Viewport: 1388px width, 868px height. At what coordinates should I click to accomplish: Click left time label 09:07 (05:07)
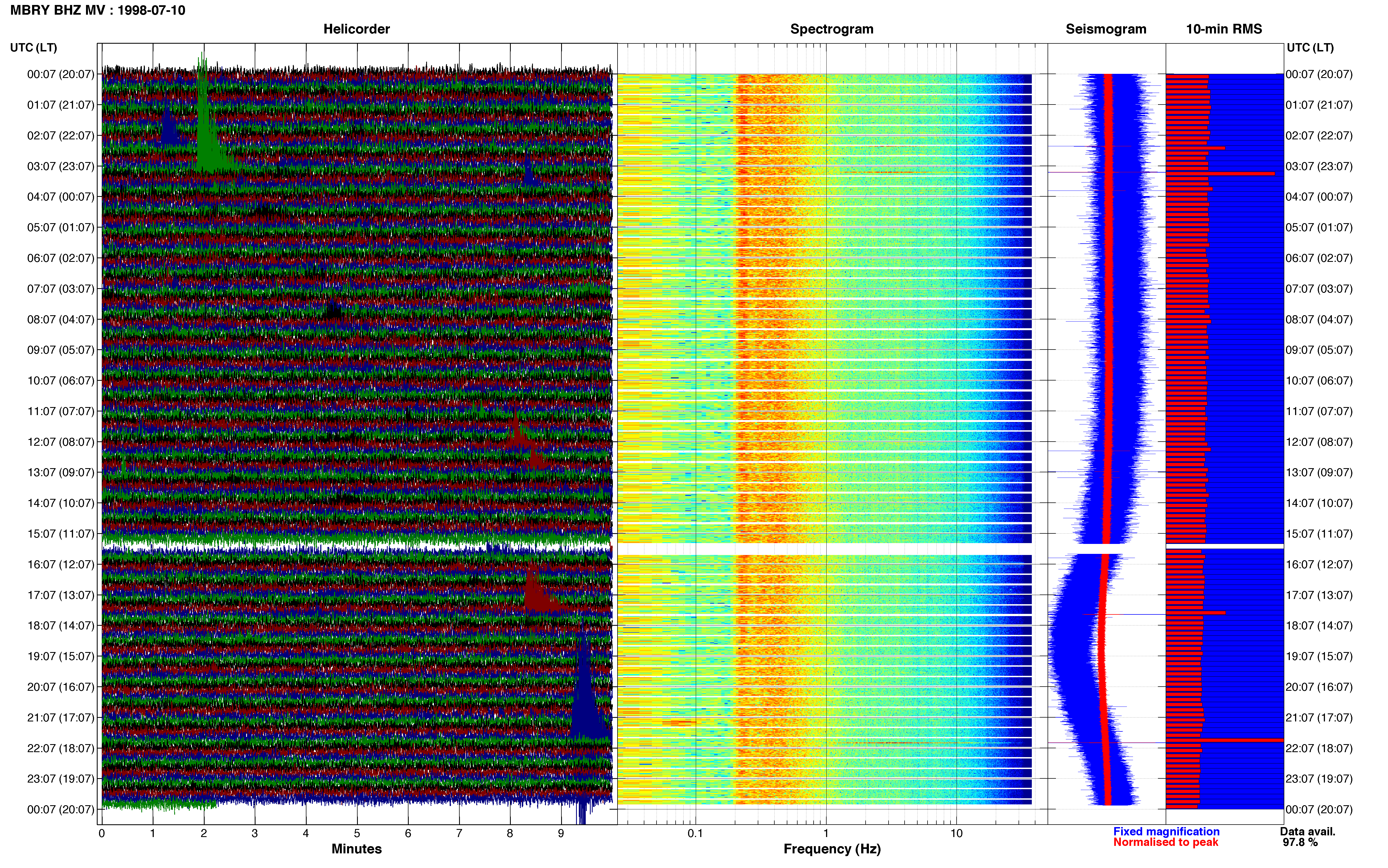(x=61, y=350)
